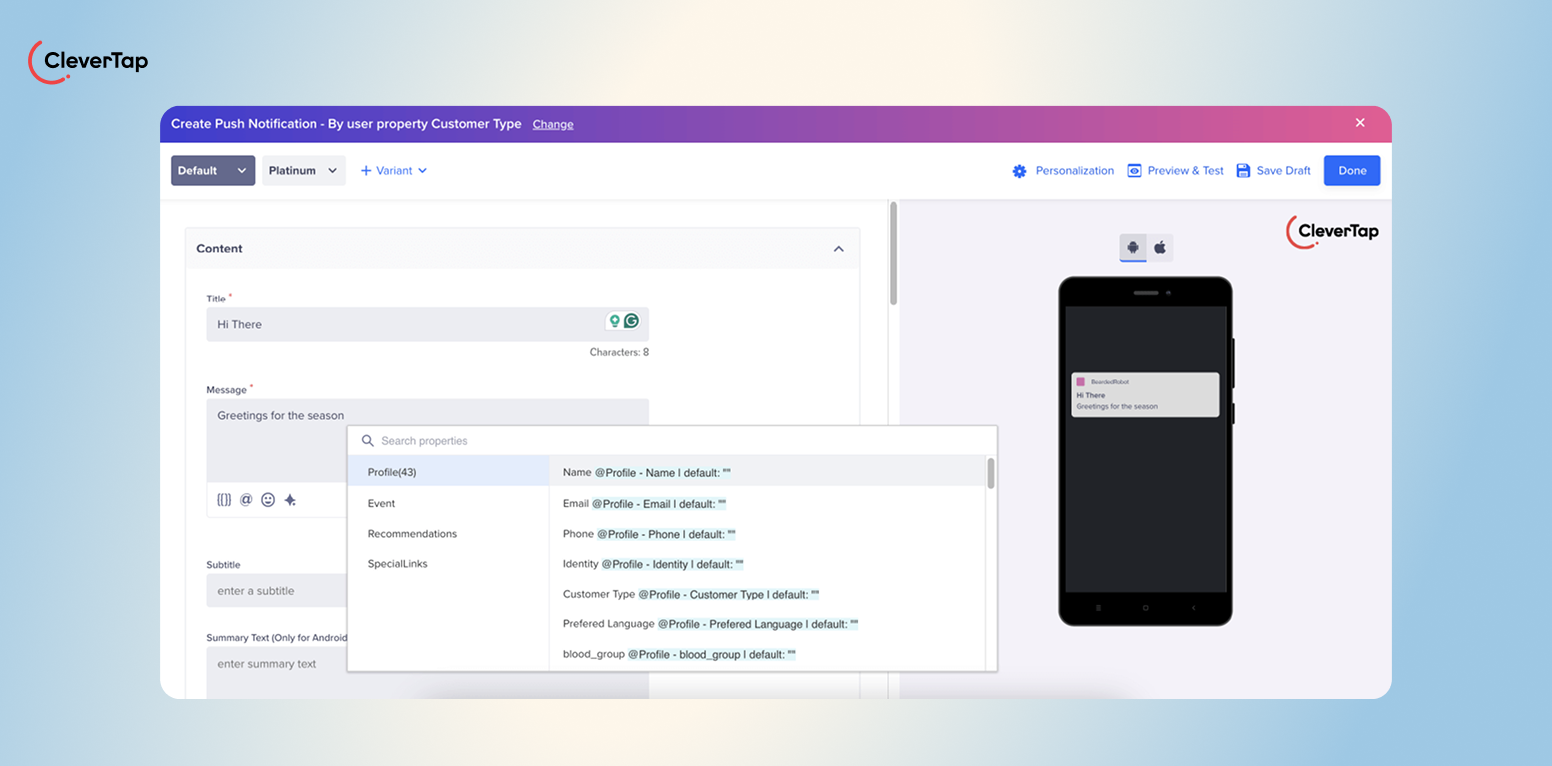
Task: Click the Done button
Action: (x=1352, y=171)
